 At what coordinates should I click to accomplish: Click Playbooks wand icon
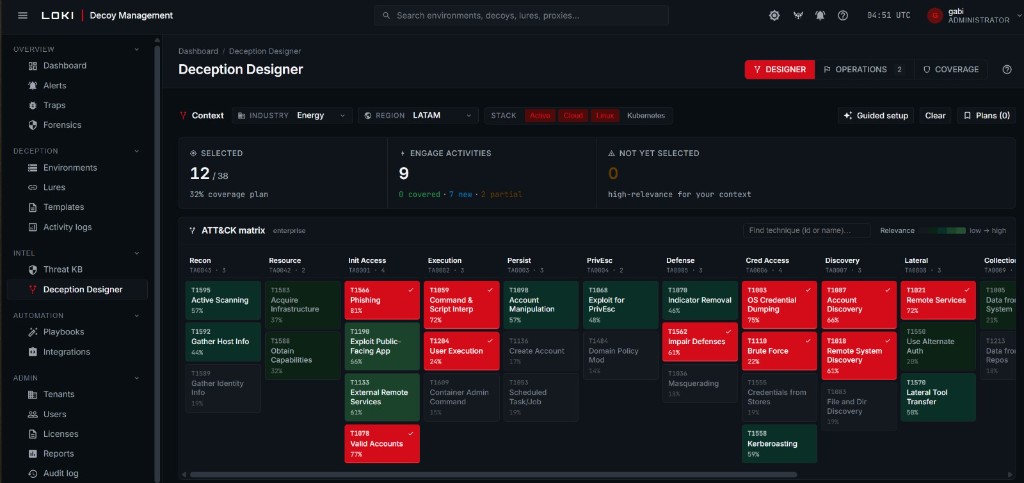click(33, 332)
